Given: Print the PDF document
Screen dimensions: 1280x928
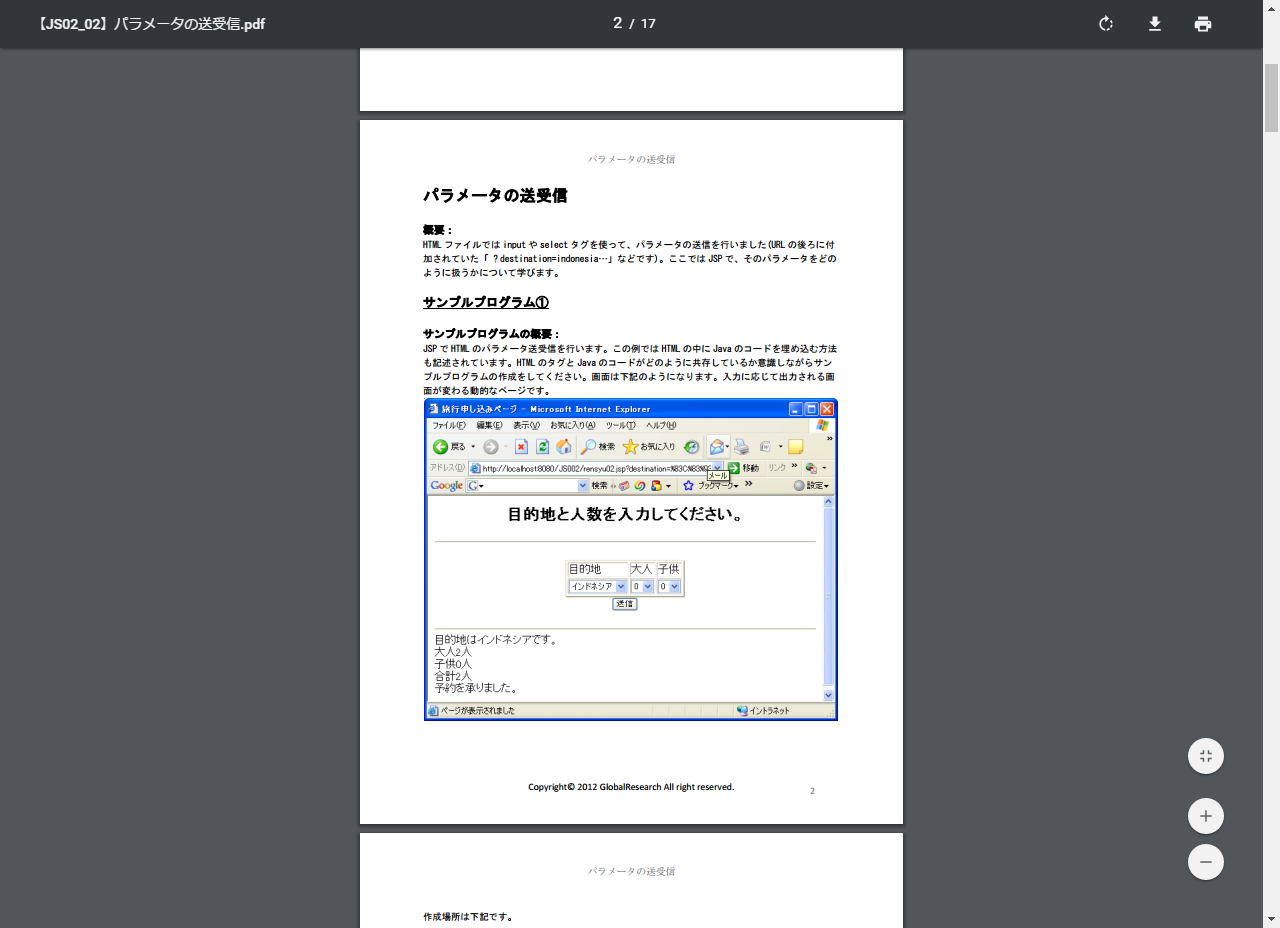Looking at the screenshot, I should [1203, 24].
